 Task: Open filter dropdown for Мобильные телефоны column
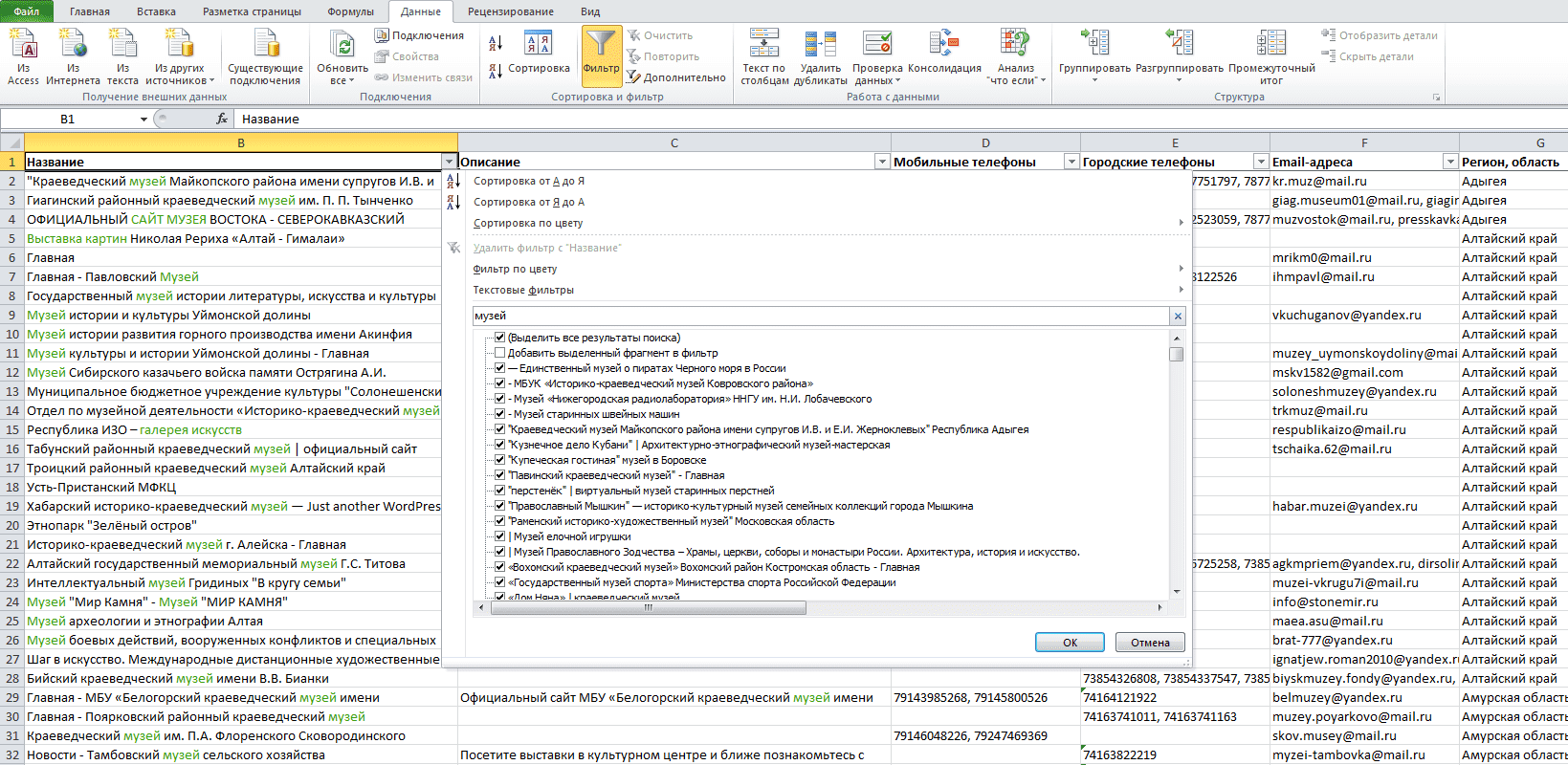click(x=1071, y=162)
